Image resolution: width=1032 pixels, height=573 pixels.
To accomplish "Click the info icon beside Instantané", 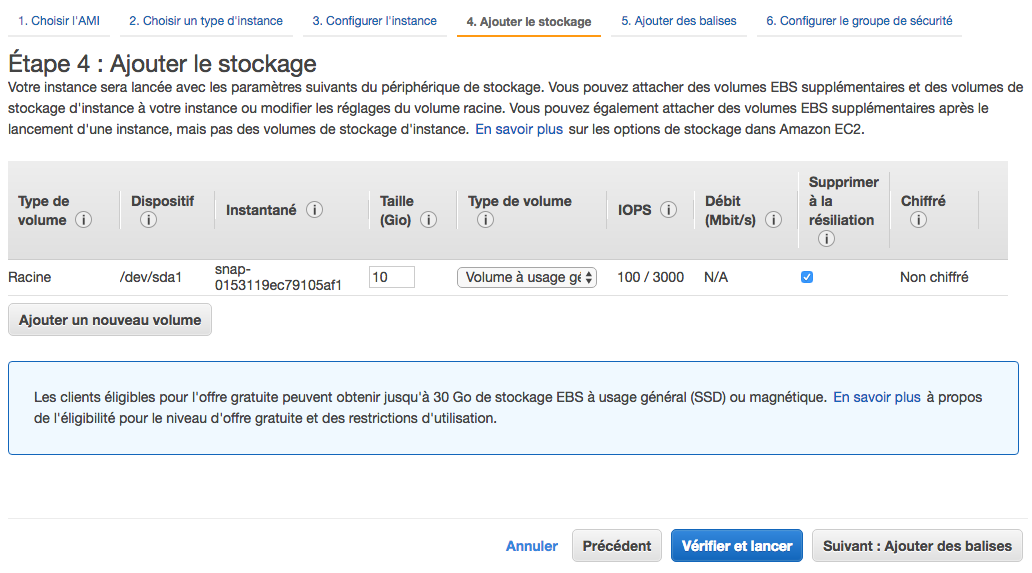I will coord(314,210).
